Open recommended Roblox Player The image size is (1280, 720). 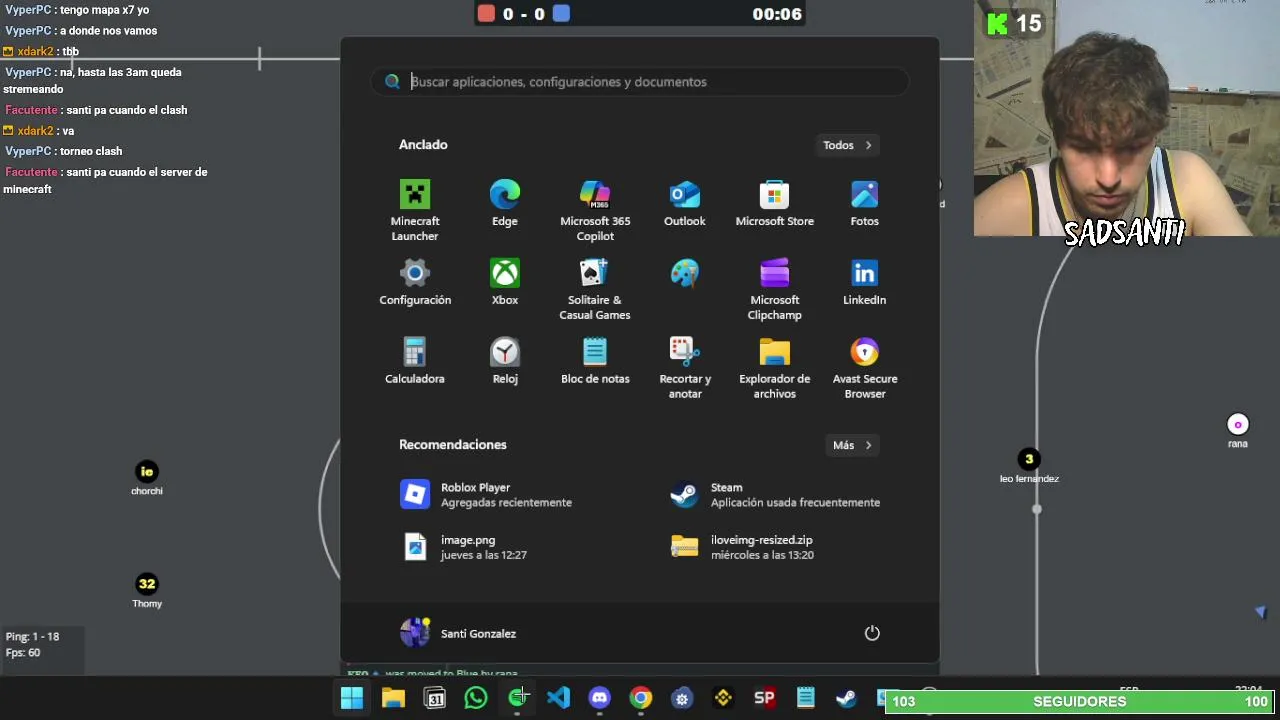click(x=505, y=495)
